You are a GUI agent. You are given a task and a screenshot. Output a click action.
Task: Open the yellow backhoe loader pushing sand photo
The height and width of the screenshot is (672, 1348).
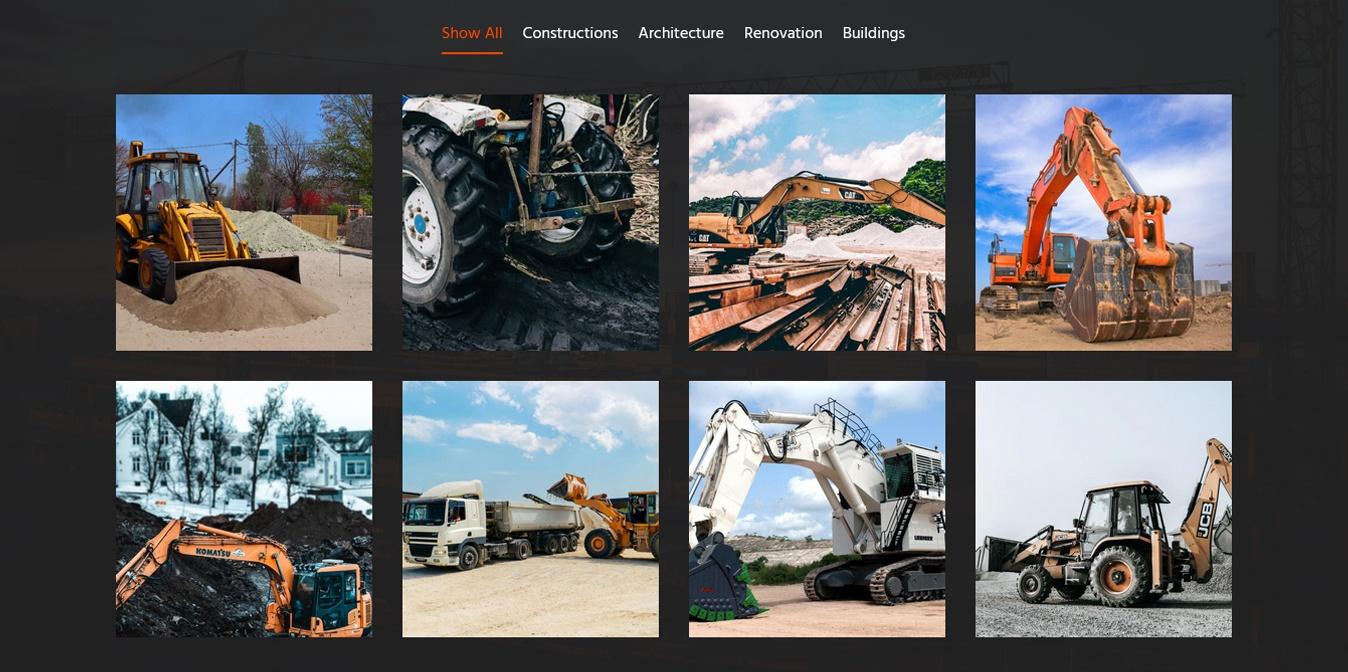[x=244, y=222]
